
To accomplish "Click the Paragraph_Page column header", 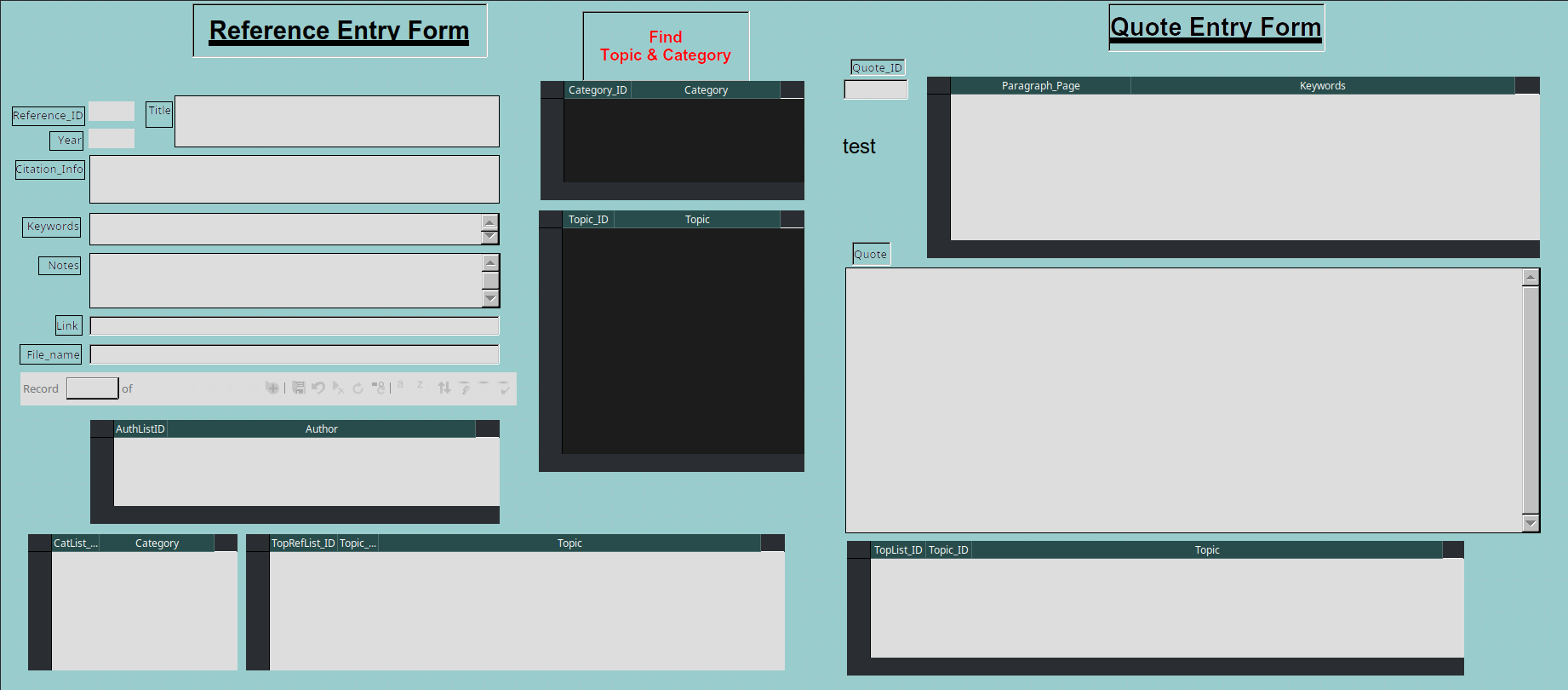I will click(x=1040, y=86).
